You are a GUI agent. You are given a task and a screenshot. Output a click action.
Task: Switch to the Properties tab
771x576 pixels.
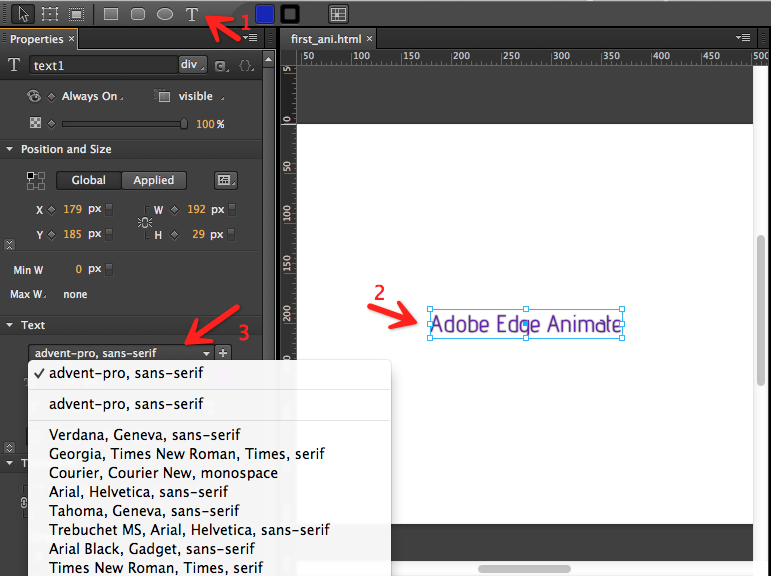tap(36, 39)
